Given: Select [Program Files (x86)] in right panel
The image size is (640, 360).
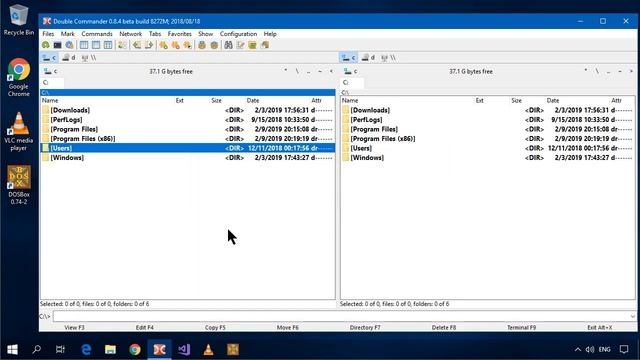Looking at the screenshot, I should point(487,139).
